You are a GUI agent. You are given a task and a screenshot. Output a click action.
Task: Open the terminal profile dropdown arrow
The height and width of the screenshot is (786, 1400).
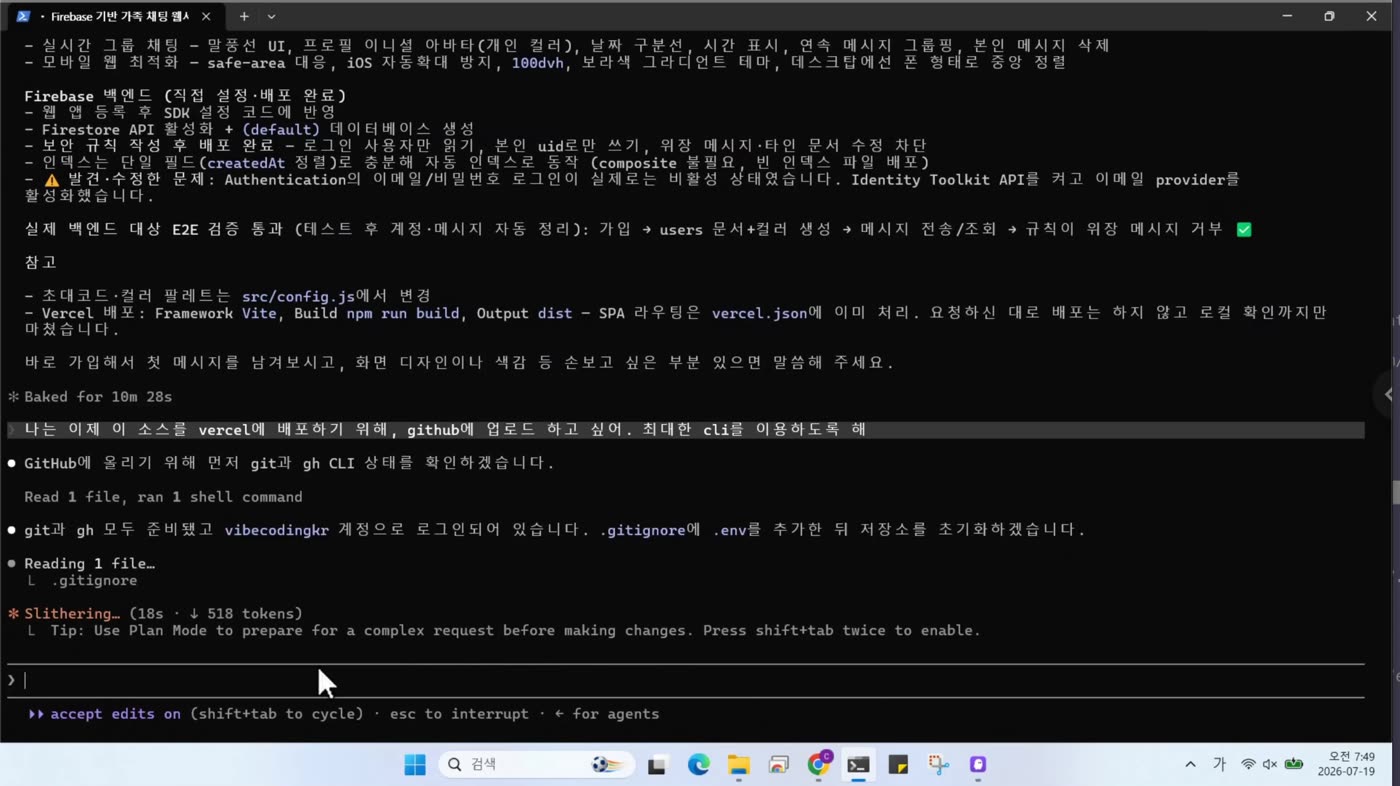click(271, 16)
